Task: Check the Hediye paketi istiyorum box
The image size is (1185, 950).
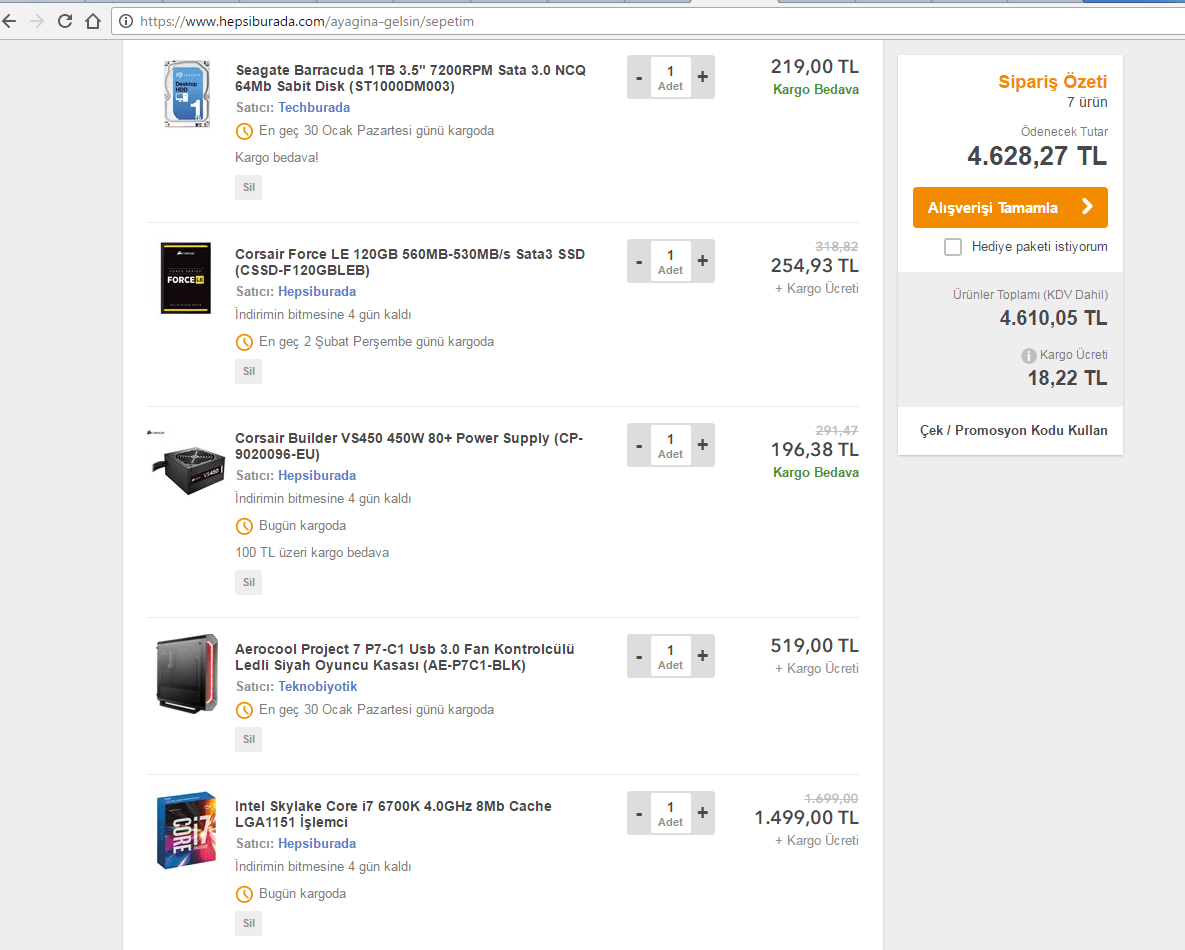Action: pos(953,247)
